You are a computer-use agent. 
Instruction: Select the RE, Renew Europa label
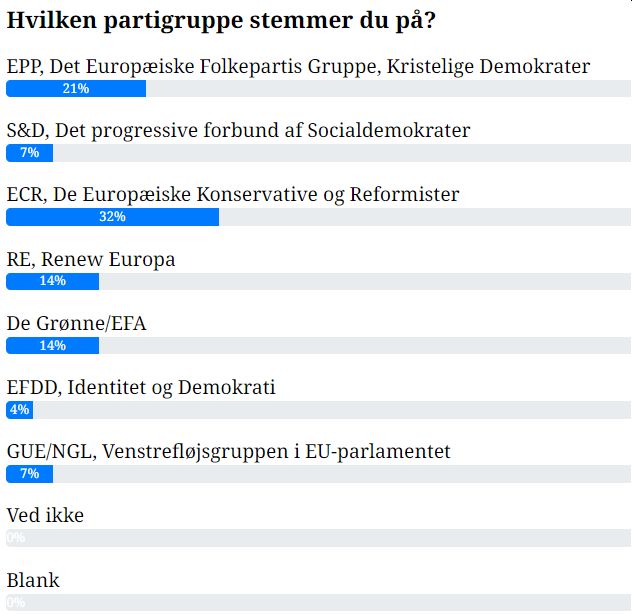coord(91,259)
